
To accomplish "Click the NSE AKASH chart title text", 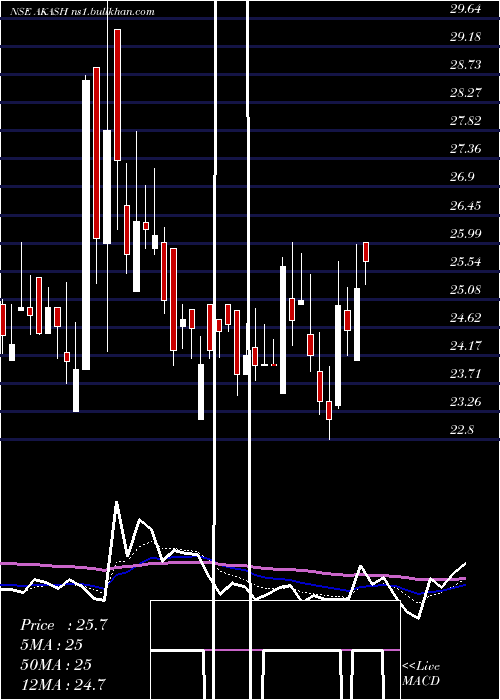I will coord(83,12).
